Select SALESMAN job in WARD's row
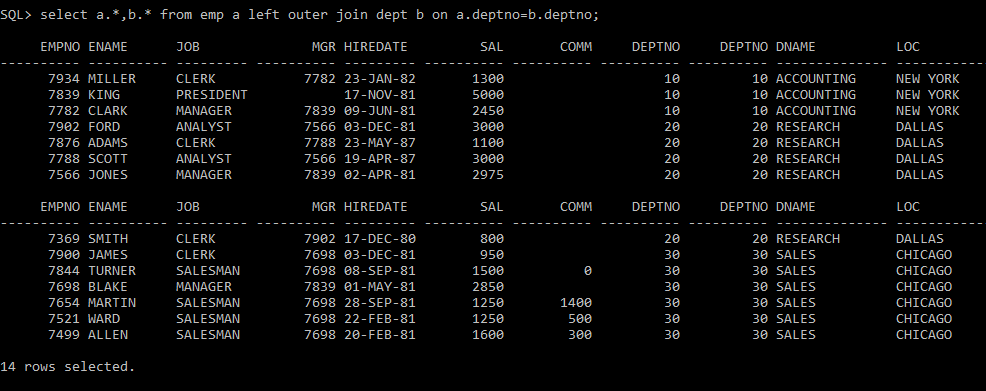The height and width of the screenshot is (391, 986). click(208, 319)
